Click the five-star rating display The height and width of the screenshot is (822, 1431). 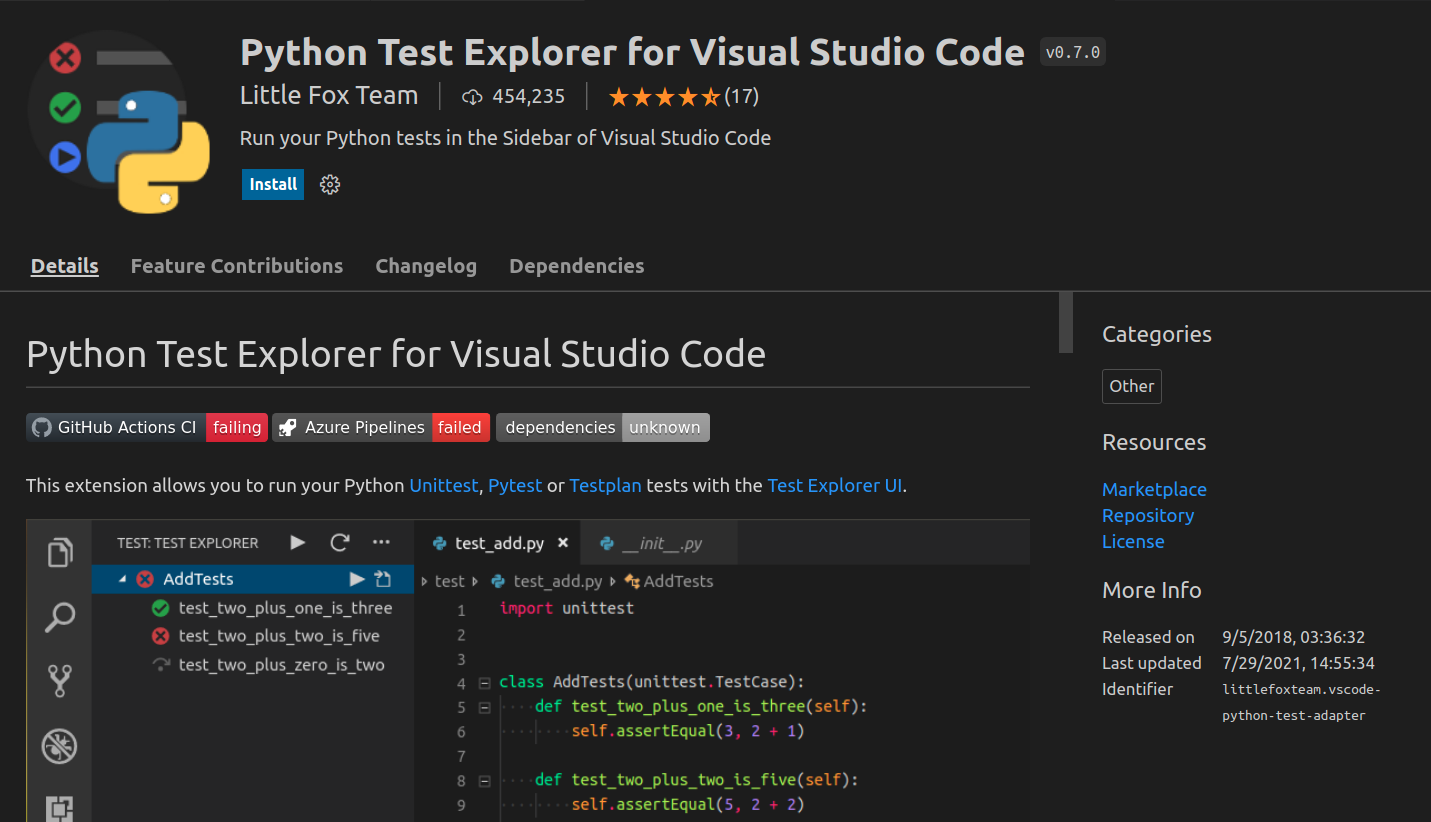(x=663, y=97)
